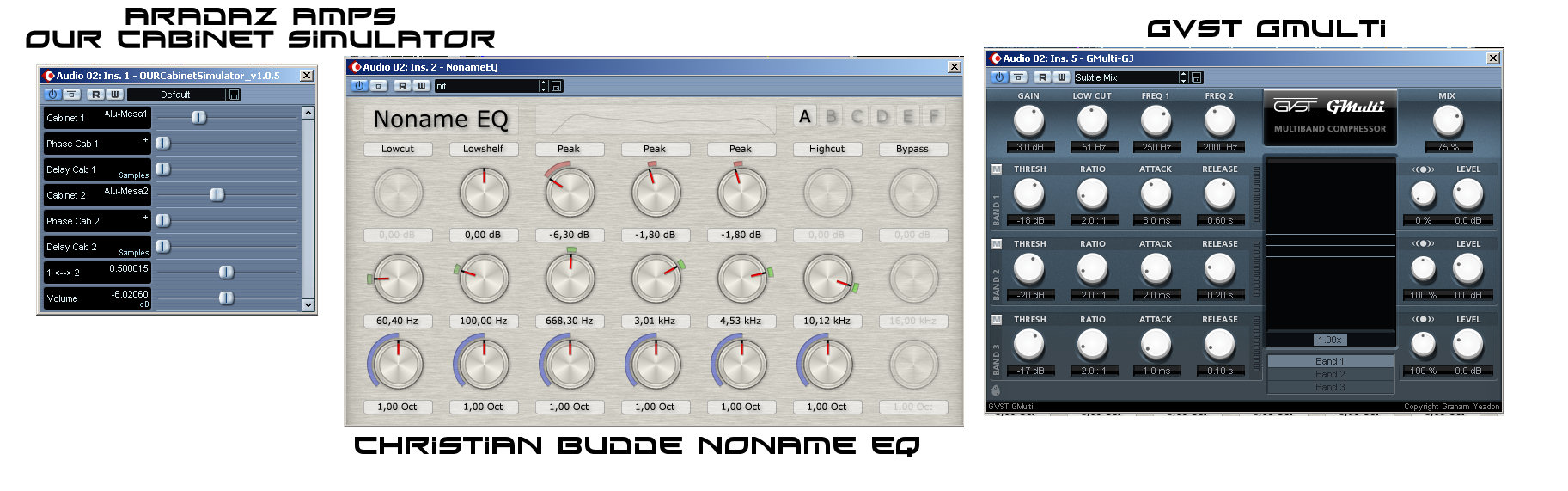This screenshot has height=491, width=1568.
Task: Click the Lowshelf gain knob showing 0,00 dB
Action: 484,193
